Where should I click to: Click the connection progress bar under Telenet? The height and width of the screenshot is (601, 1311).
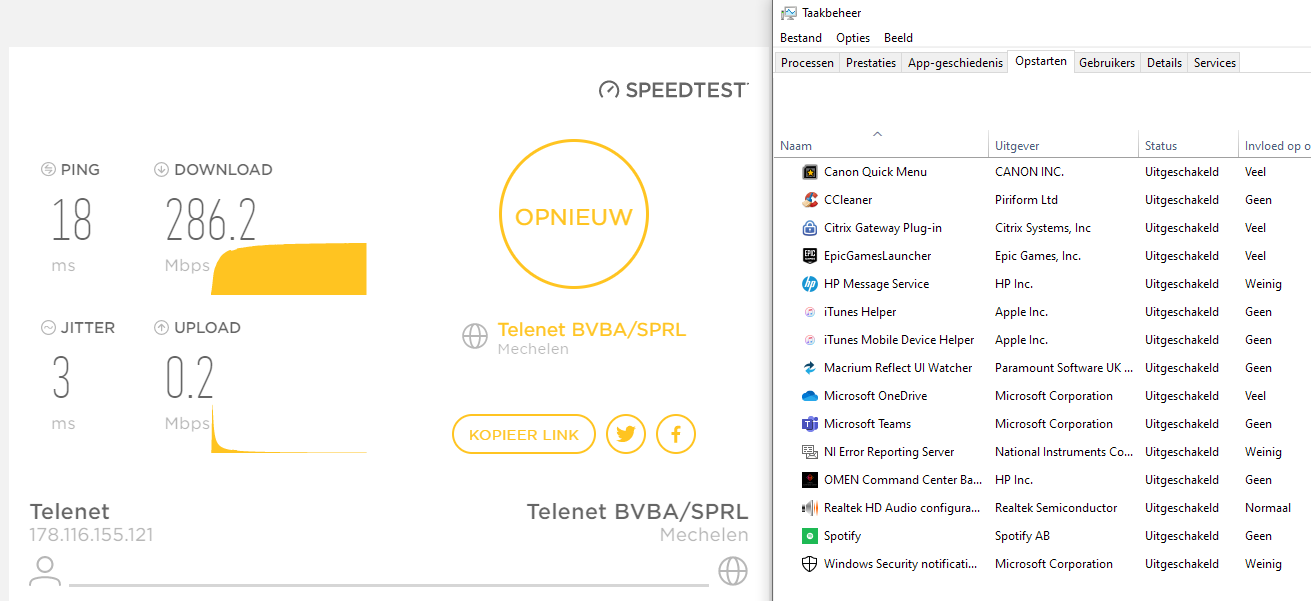pyautogui.click(x=389, y=584)
